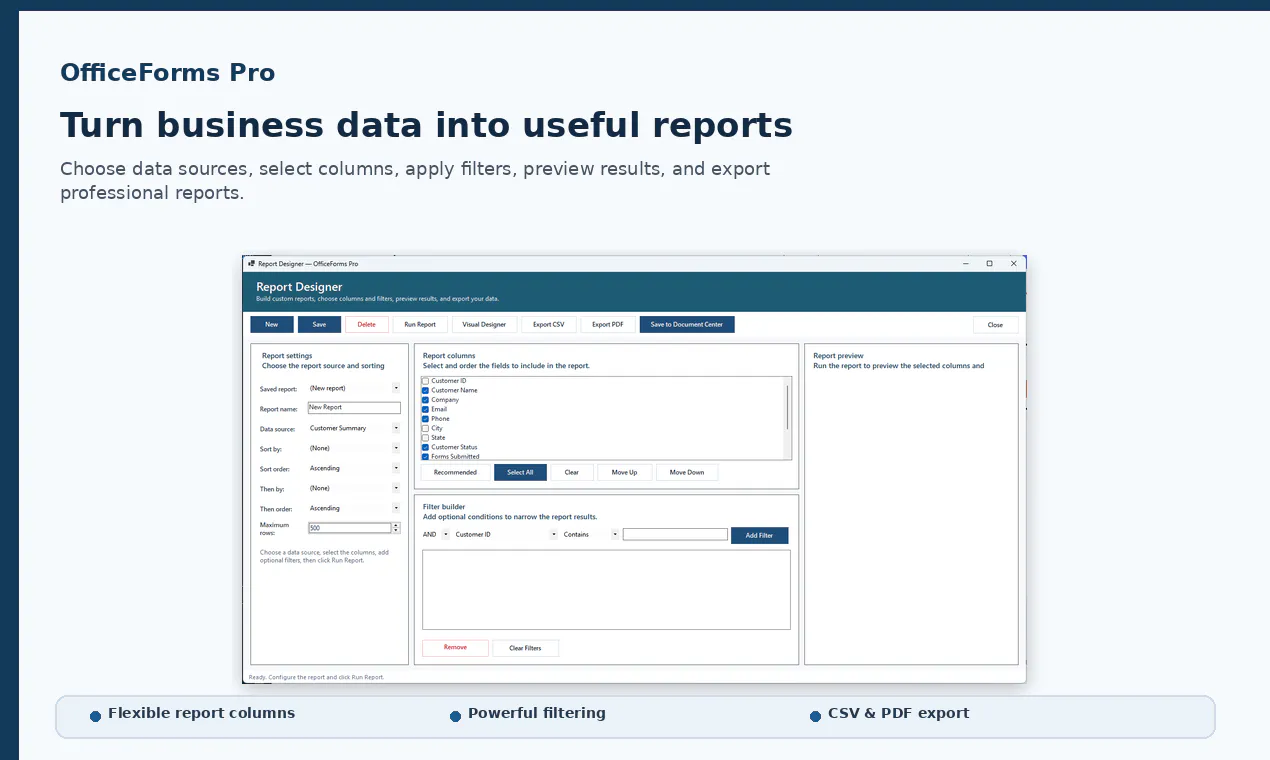Click the Move Down button
The height and width of the screenshot is (760, 1270).
(x=687, y=472)
